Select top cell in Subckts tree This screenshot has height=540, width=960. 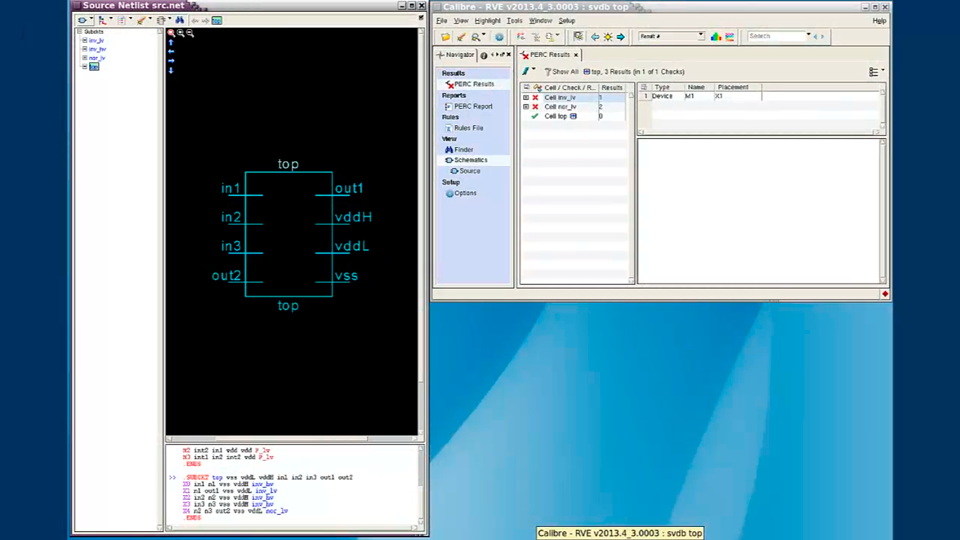tap(94, 66)
